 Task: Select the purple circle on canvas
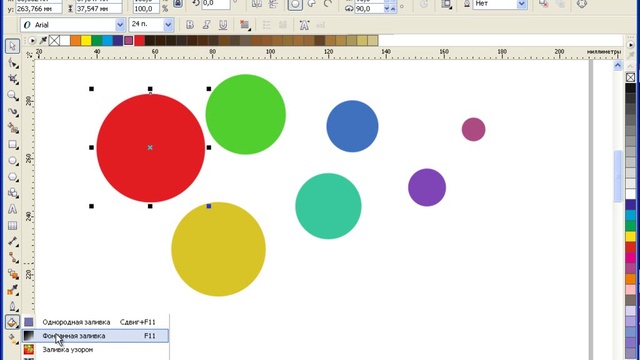(427, 187)
